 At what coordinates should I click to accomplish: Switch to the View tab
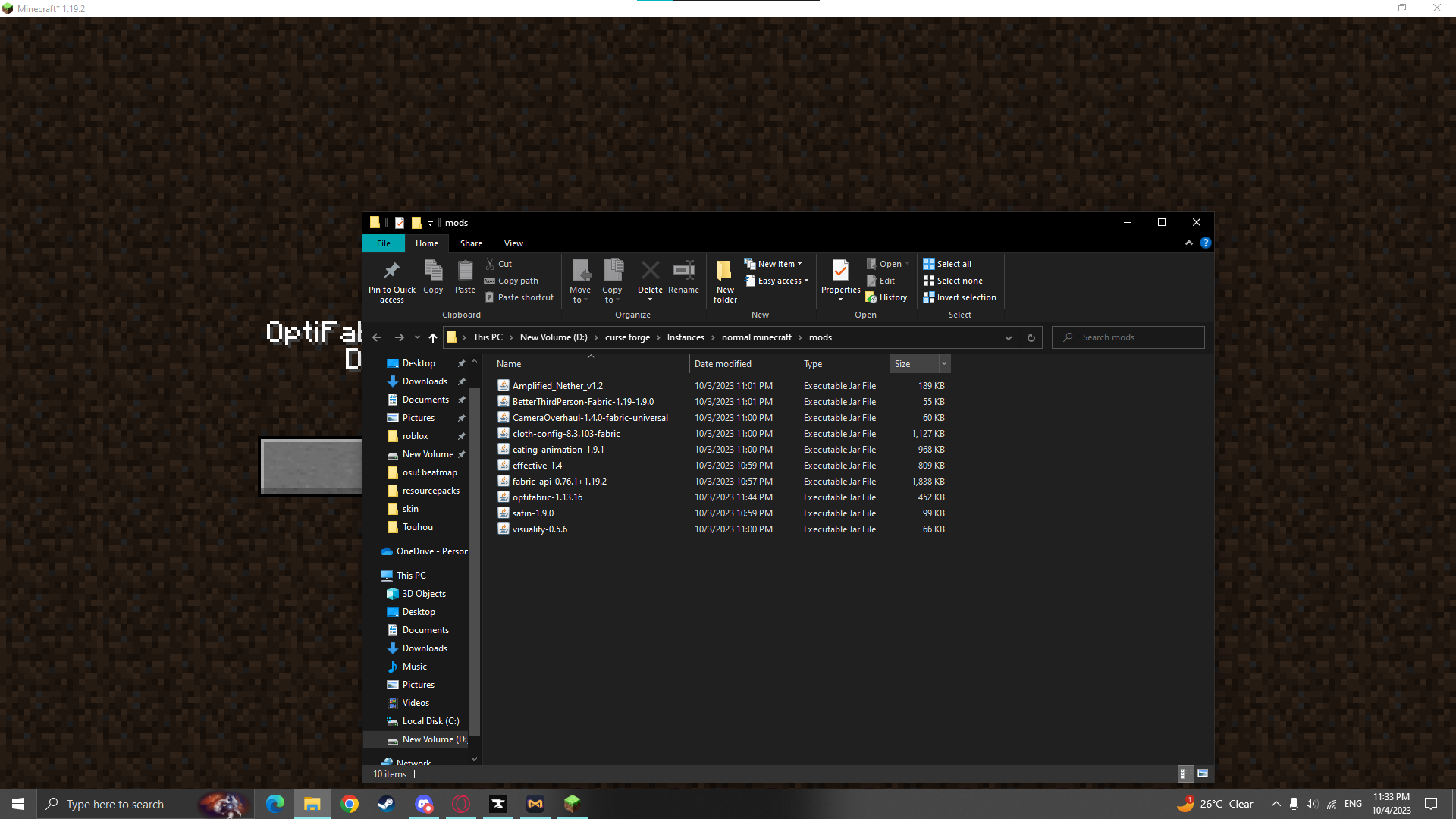coord(513,243)
